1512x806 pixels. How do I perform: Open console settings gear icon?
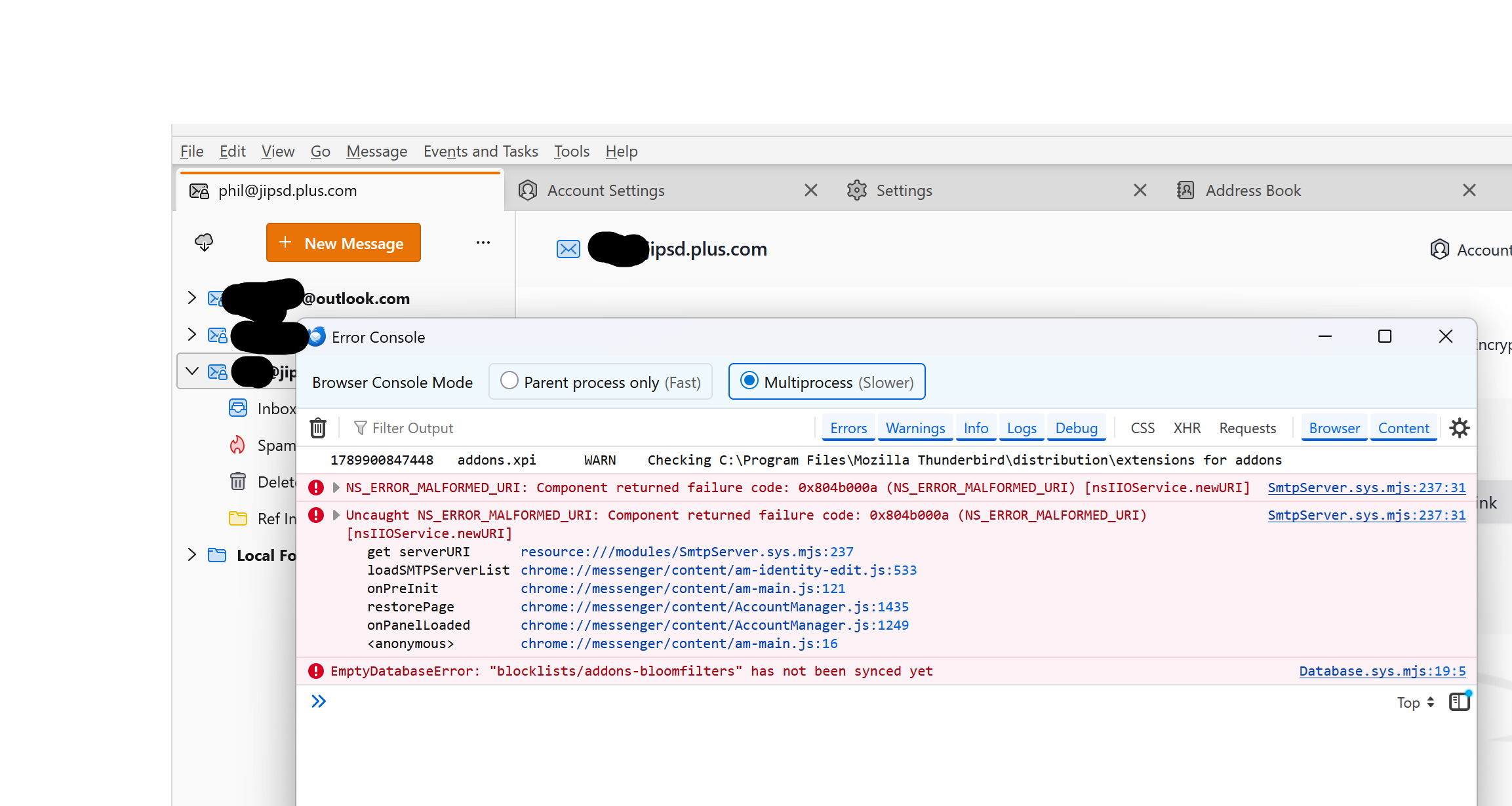pos(1460,428)
